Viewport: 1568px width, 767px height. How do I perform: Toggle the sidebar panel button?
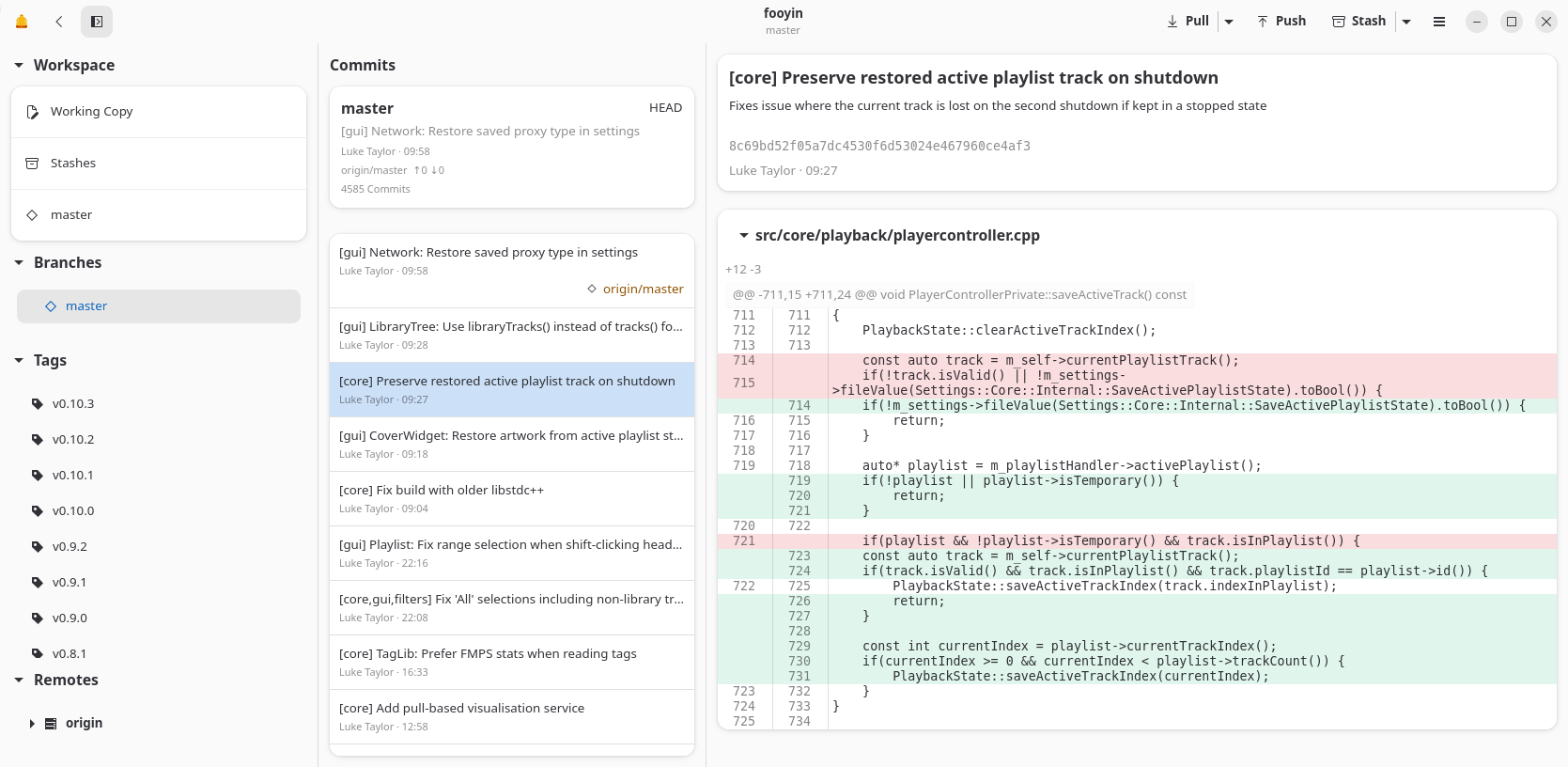click(97, 22)
